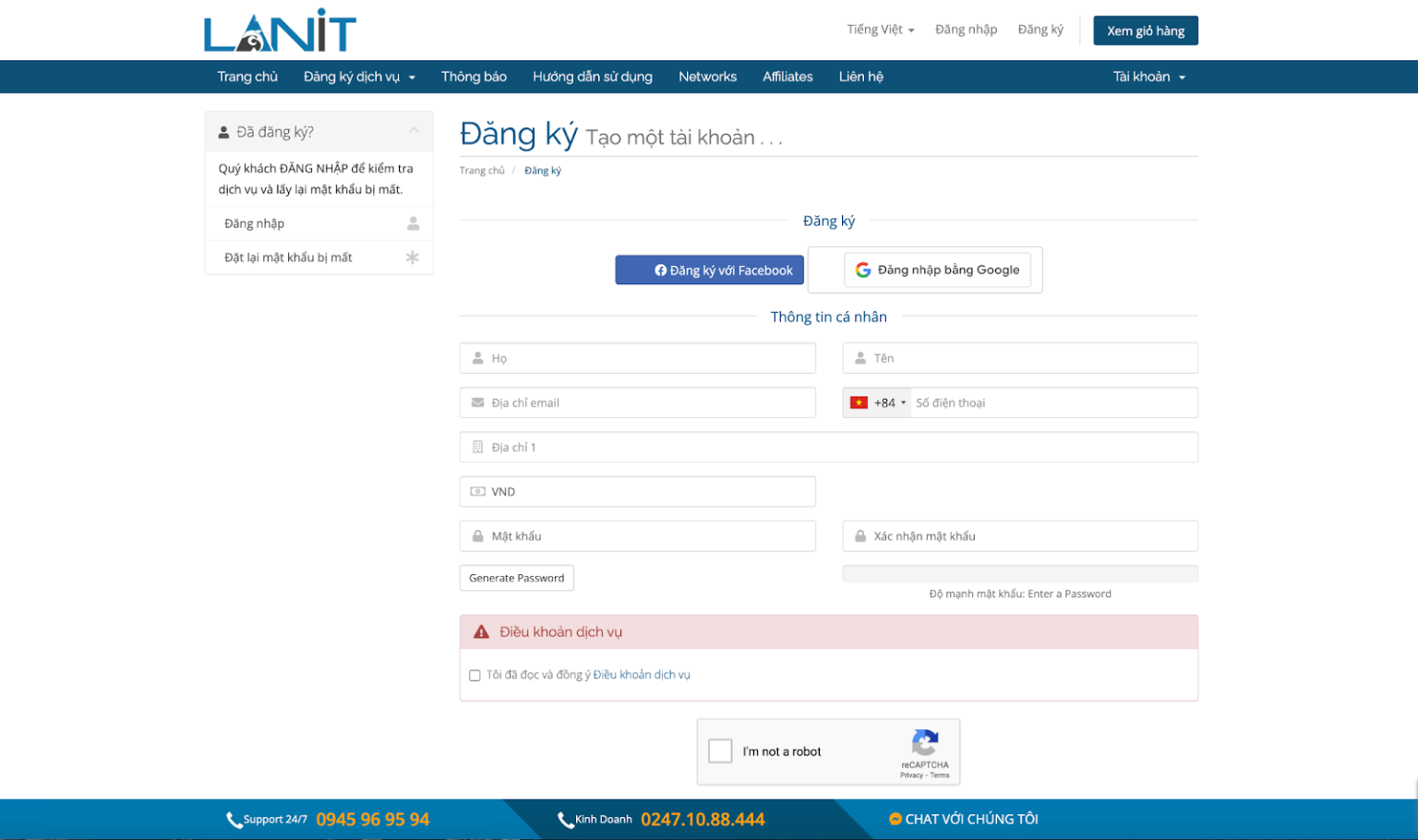Open the Tiếng Việt language dropdown

coord(881,30)
